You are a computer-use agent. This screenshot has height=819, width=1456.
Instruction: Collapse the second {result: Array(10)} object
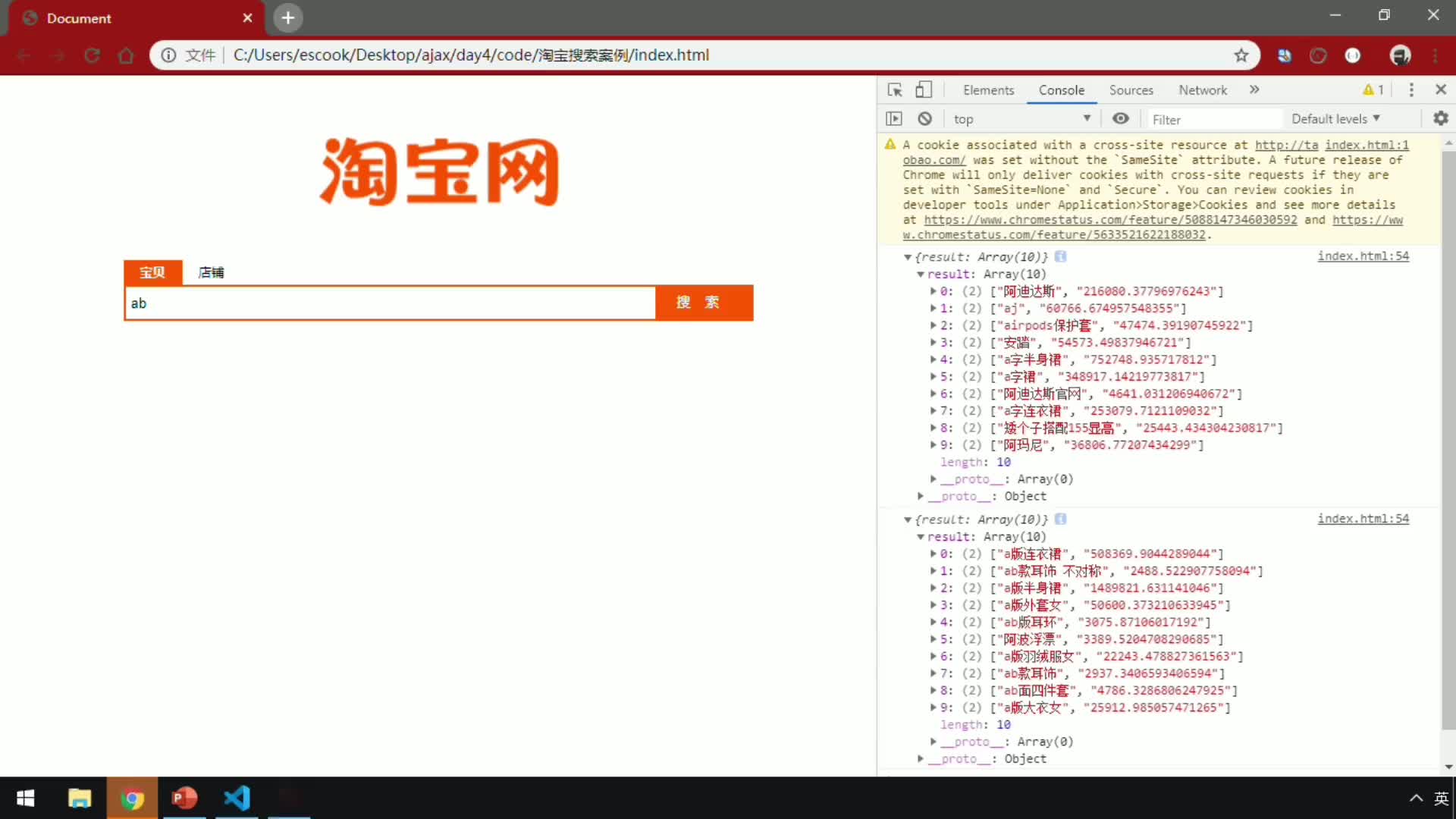tap(907, 519)
